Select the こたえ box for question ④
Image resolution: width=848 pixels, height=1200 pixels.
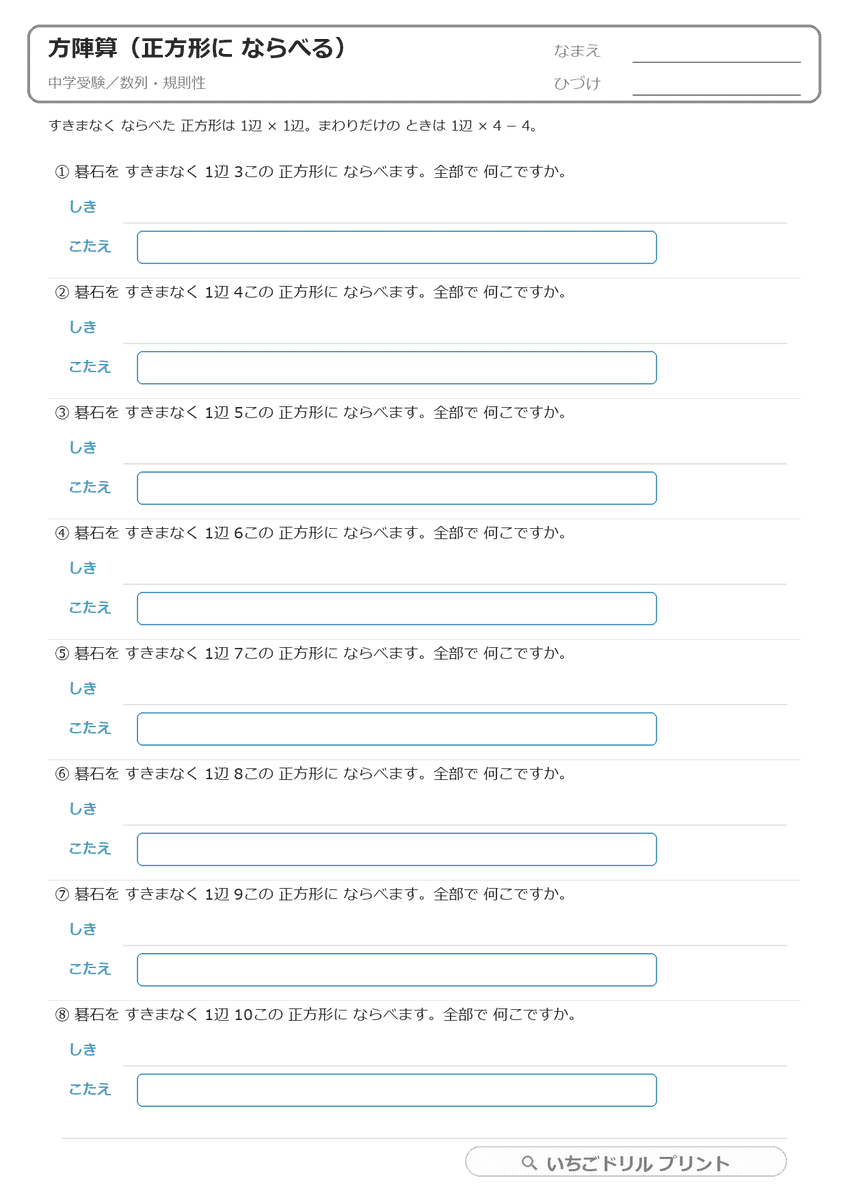coord(397,608)
